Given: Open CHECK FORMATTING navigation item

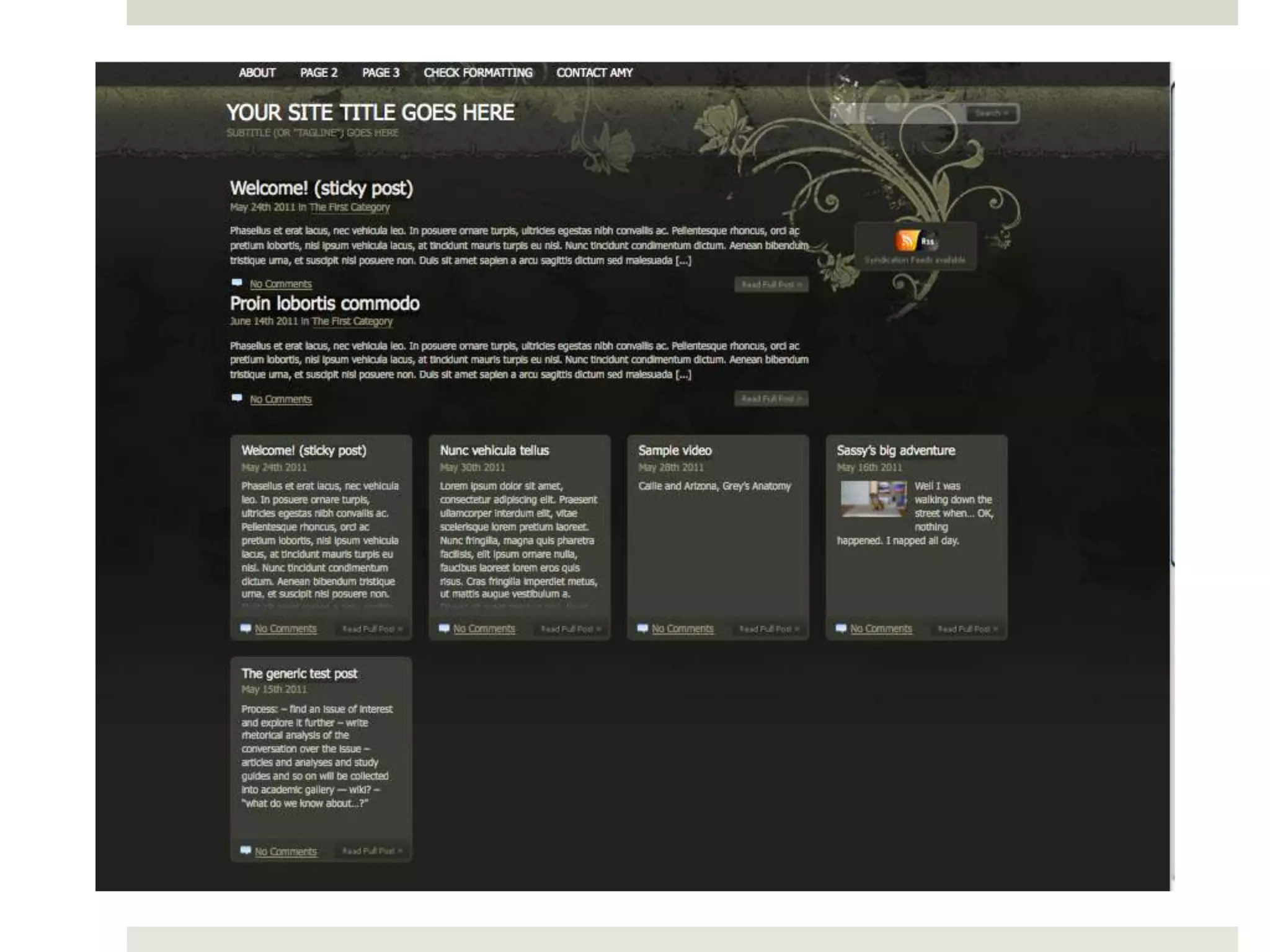Looking at the screenshot, I should 477,73.
